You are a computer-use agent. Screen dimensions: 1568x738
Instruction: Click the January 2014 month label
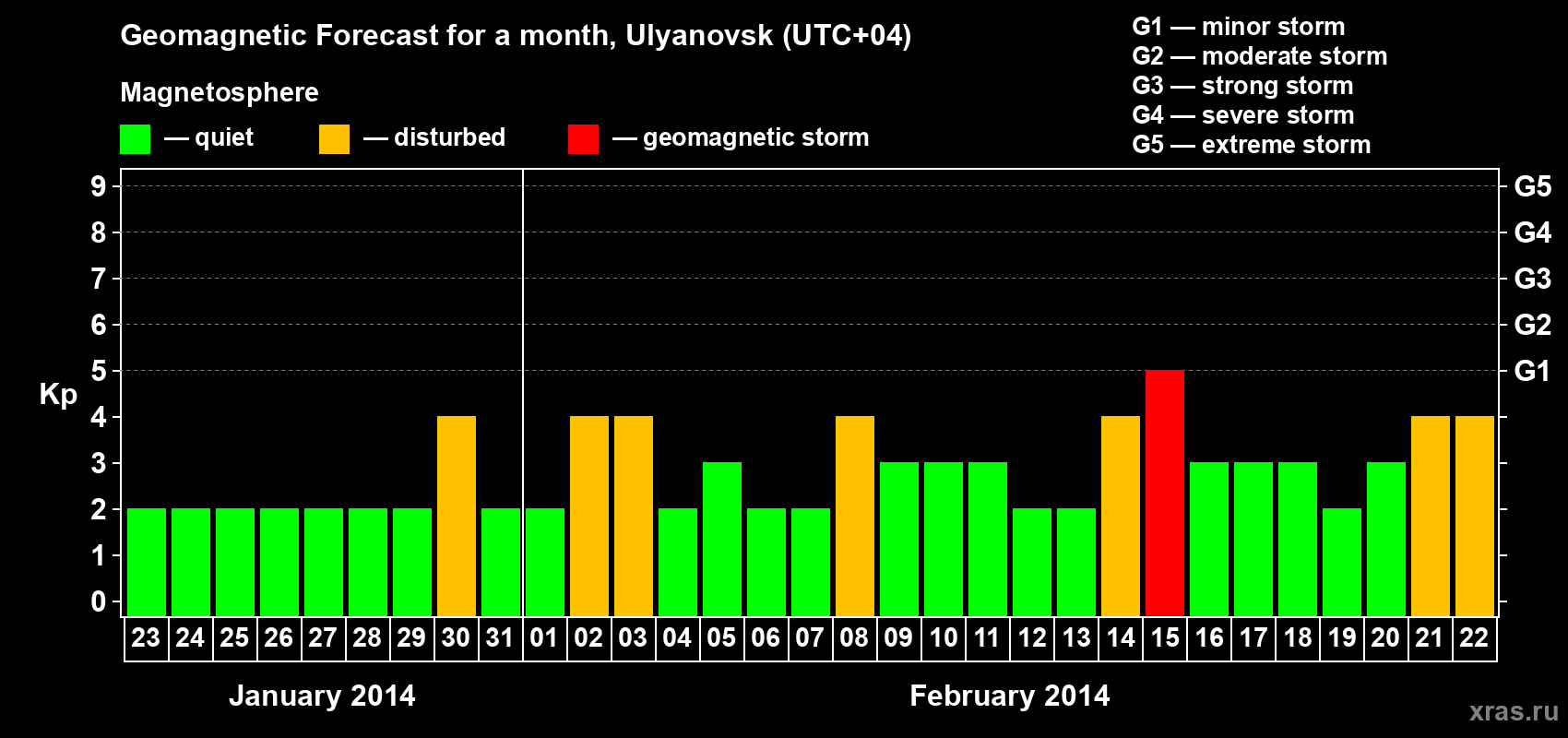(x=322, y=696)
